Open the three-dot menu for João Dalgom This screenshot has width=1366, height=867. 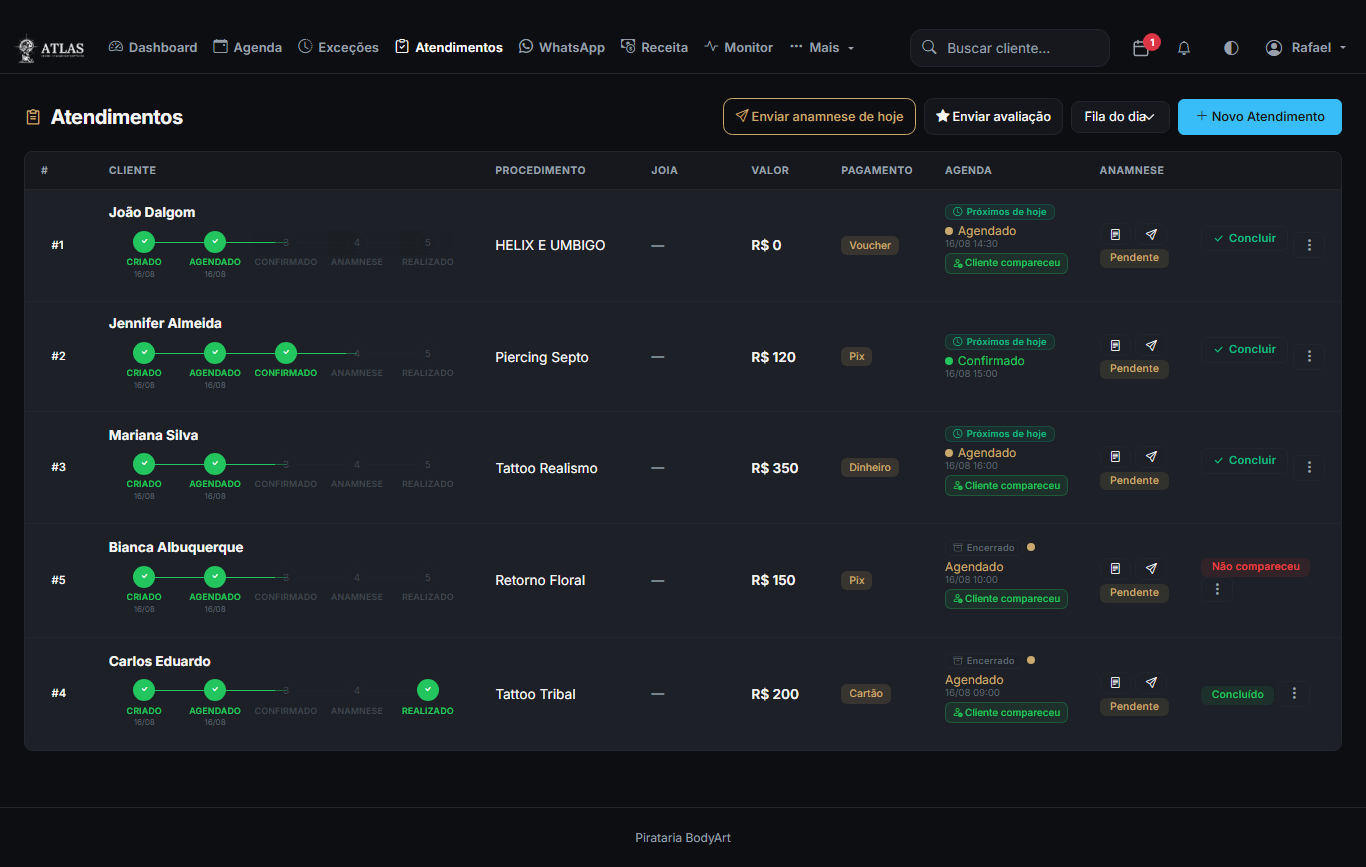1309,245
